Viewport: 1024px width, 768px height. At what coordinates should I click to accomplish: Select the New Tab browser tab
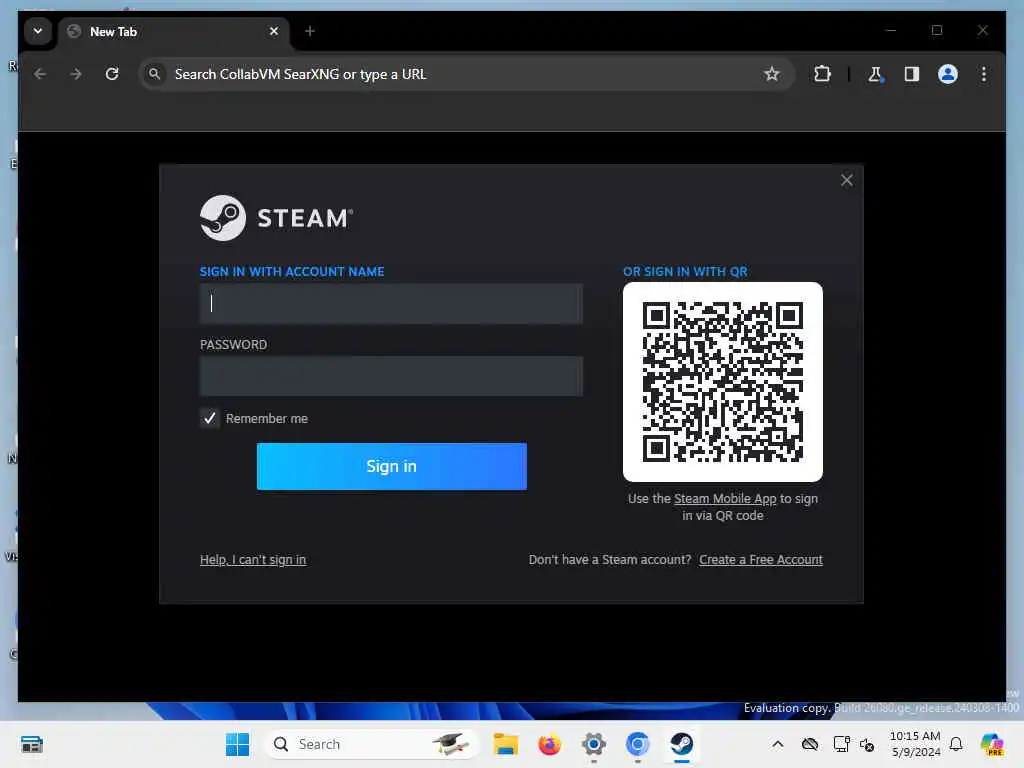(174, 31)
